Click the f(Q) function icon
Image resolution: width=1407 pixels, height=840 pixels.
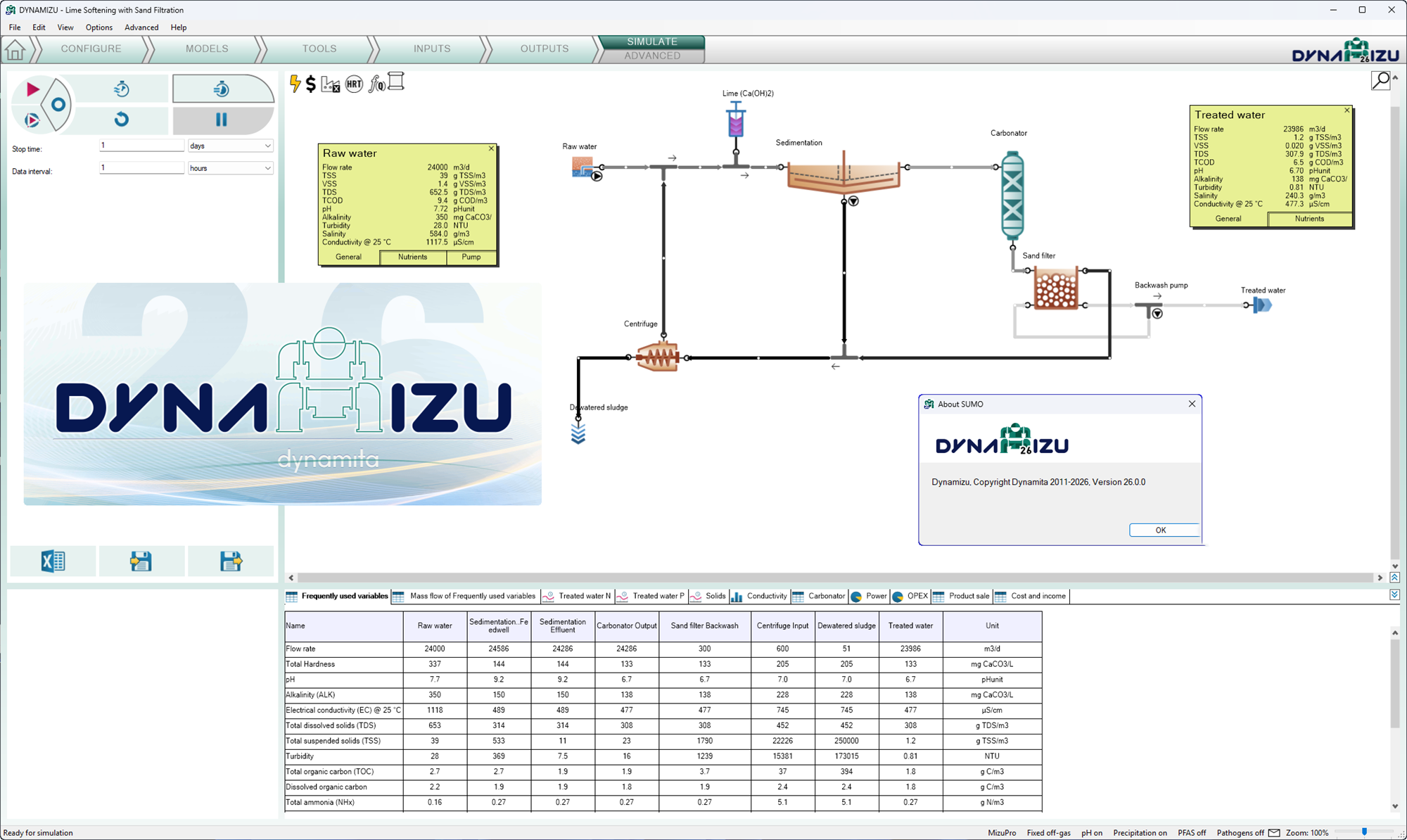[377, 84]
